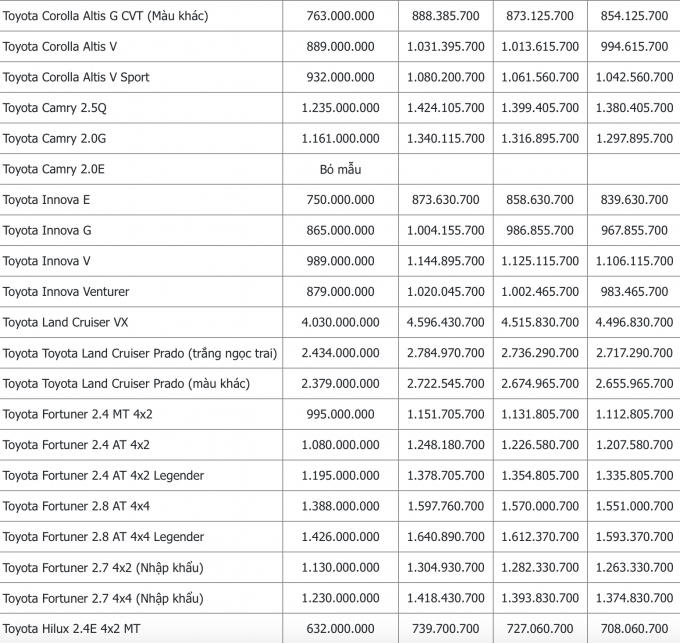680x643 pixels.
Task: Click the 750.000.000 price for Innova E
Action: coord(340,200)
